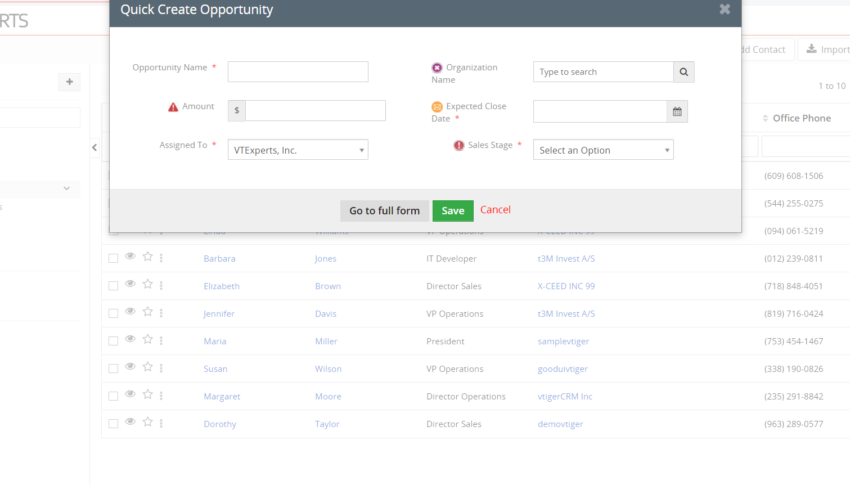Click the dollar currency addon on Amount
Screen dimensions: 850x485
[237, 111]
